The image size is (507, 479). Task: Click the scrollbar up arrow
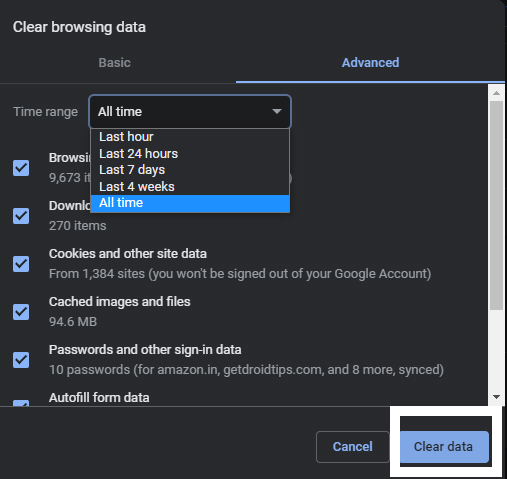tap(496, 93)
